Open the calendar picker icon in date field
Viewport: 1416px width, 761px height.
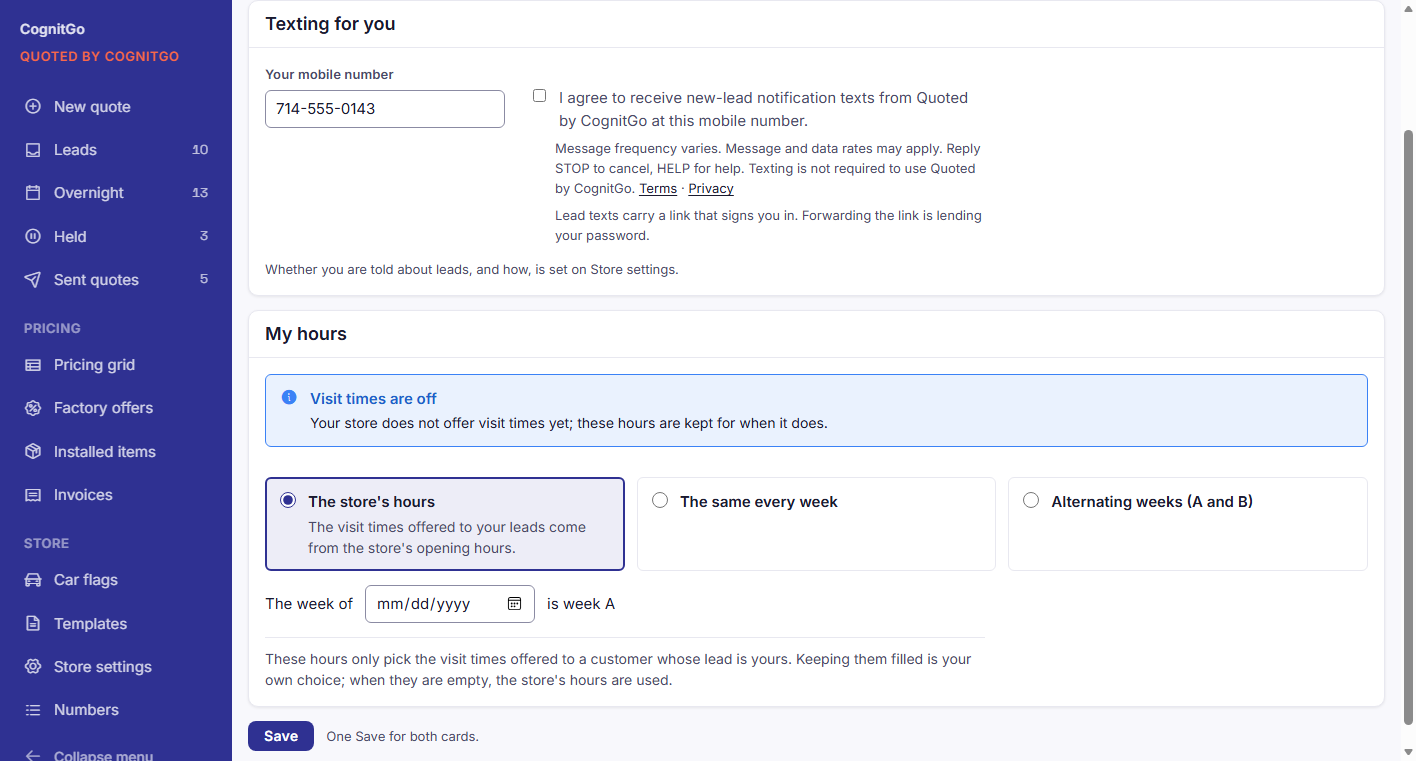(x=515, y=604)
